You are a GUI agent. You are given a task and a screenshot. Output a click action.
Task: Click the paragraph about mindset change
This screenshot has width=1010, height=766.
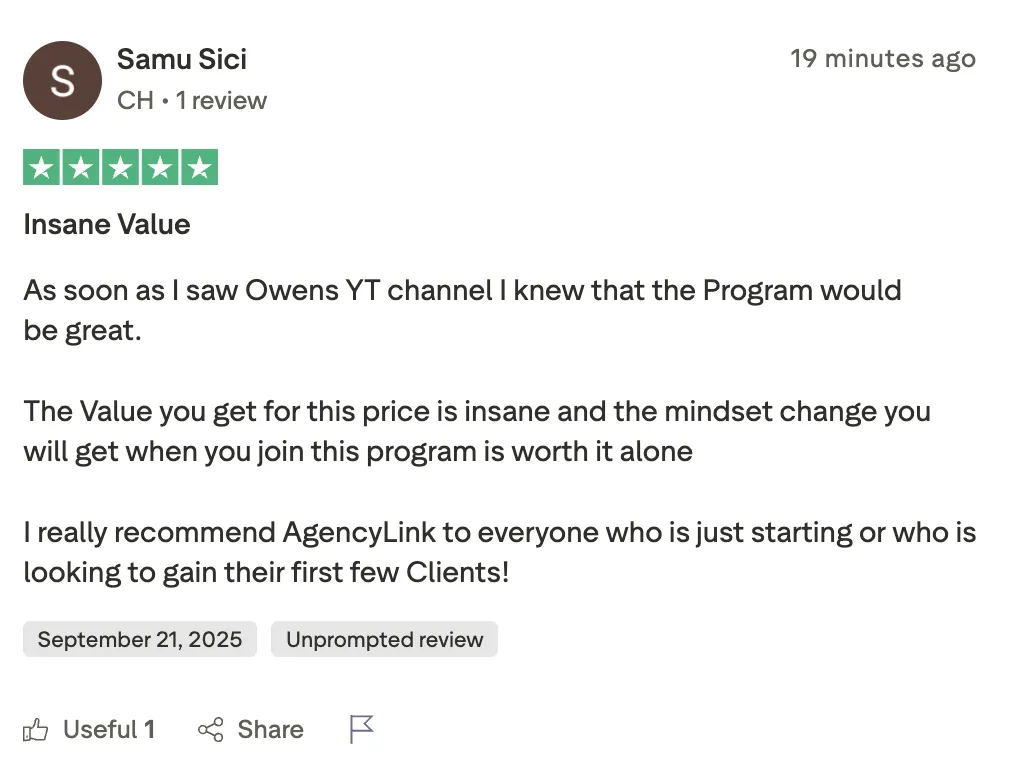click(477, 431)
